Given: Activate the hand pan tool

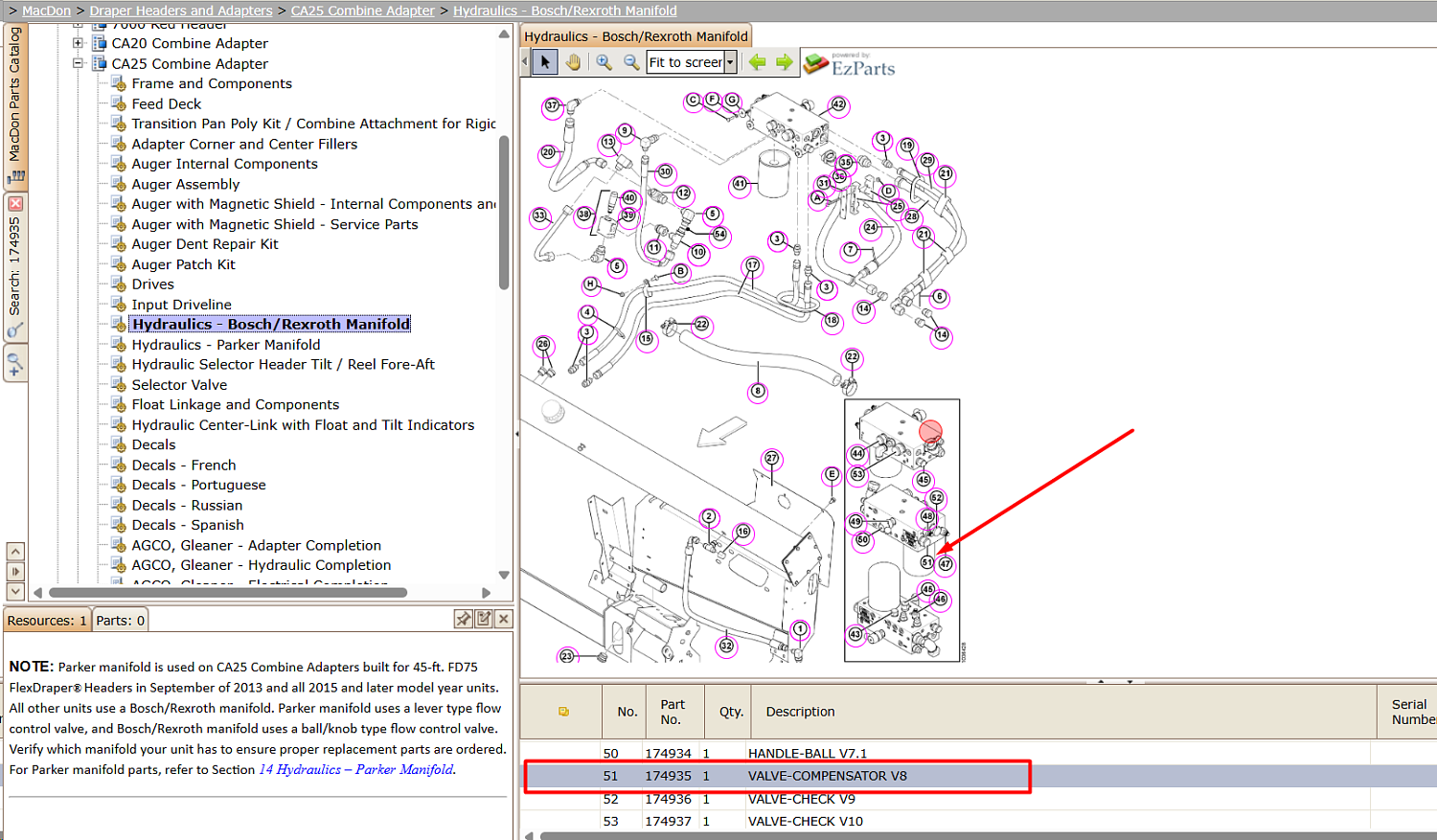Looking at the screenshot, I should tap(573, 62).
